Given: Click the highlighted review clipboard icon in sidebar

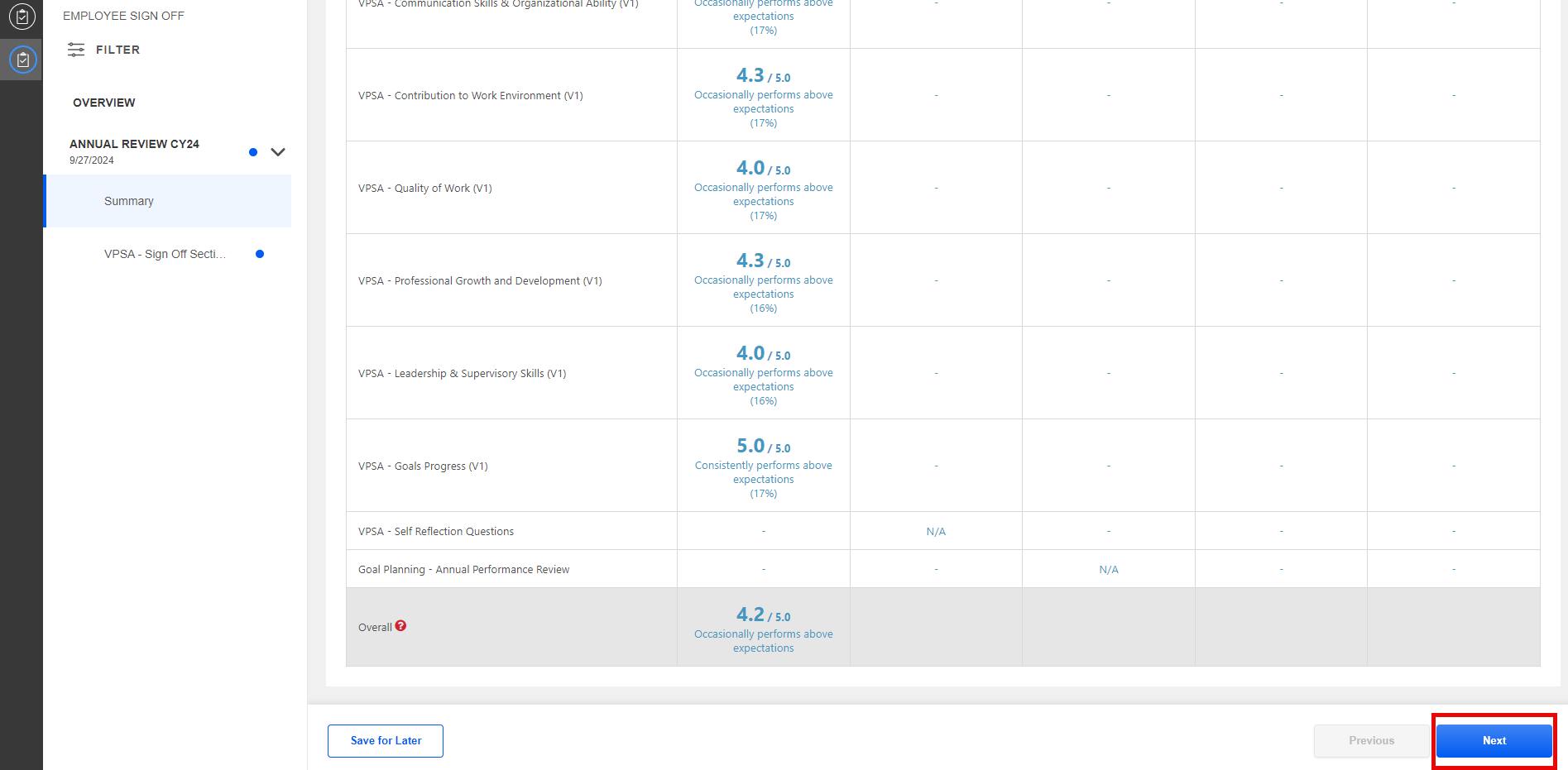Looking at the screenshot, I should click(x=22, y=59).
